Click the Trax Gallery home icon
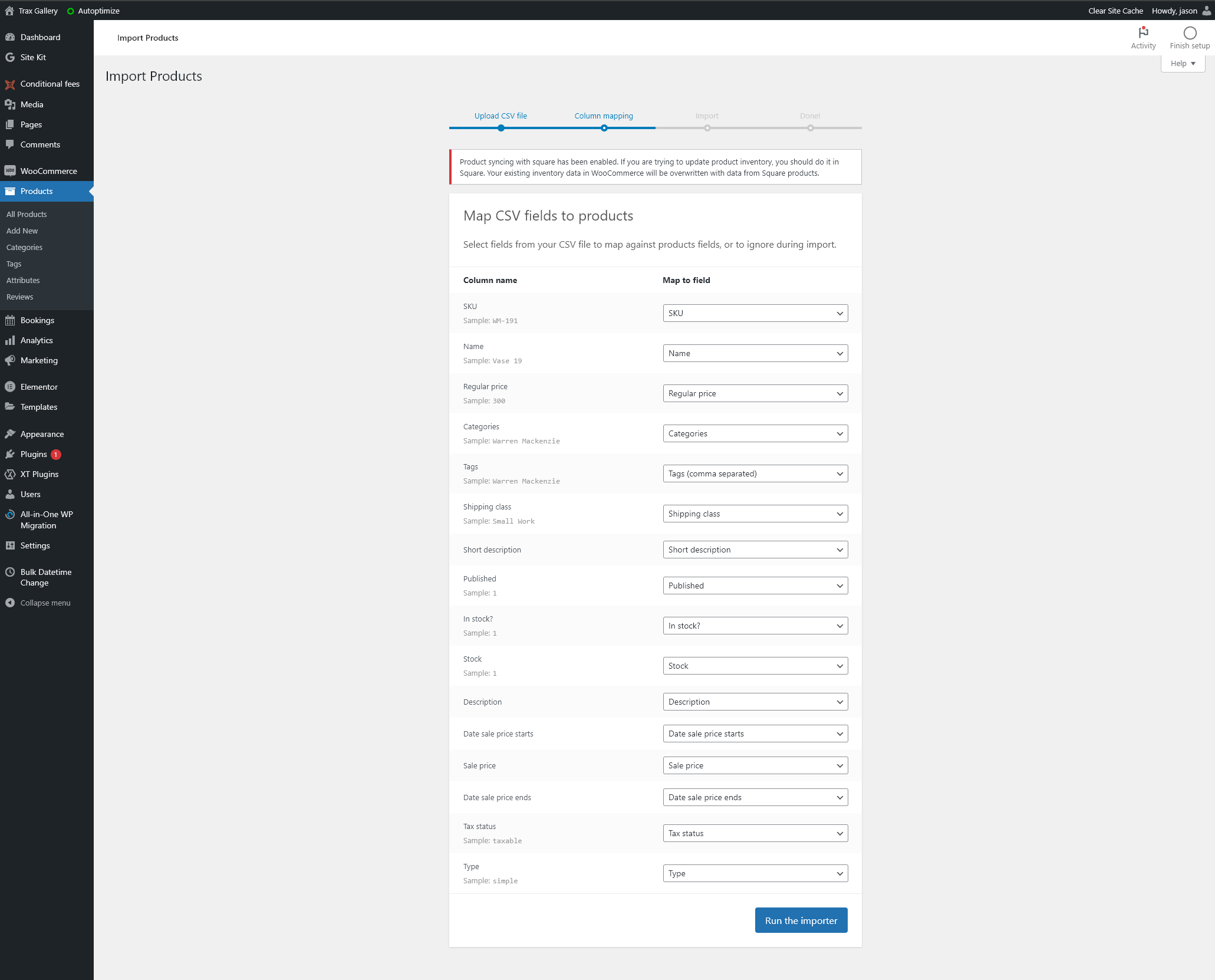The height and width of the screenshot is (980, 1215). click(9, 11)
